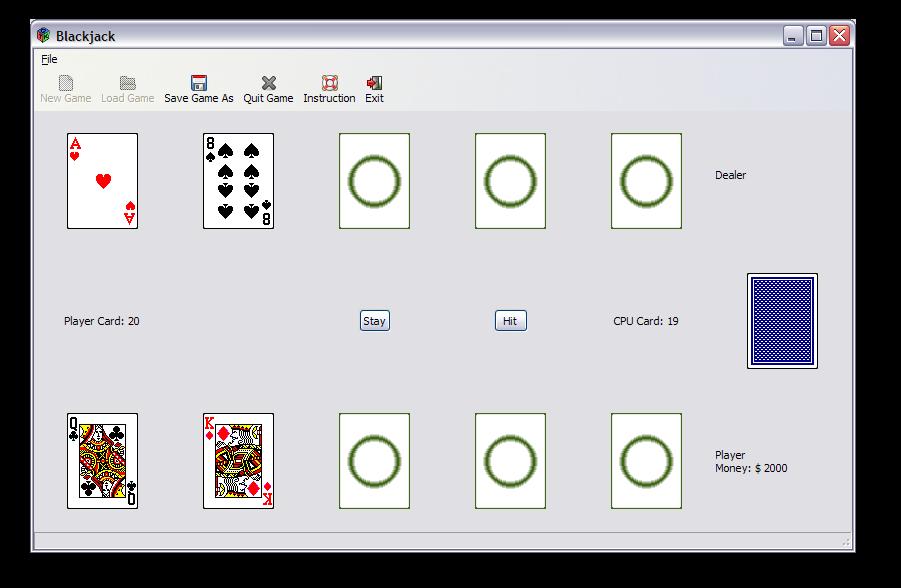The width and height of the screenshot is (901, 588).
Task: Select the dealer's 8 of Spades card
Action: (x=238, y=181)
